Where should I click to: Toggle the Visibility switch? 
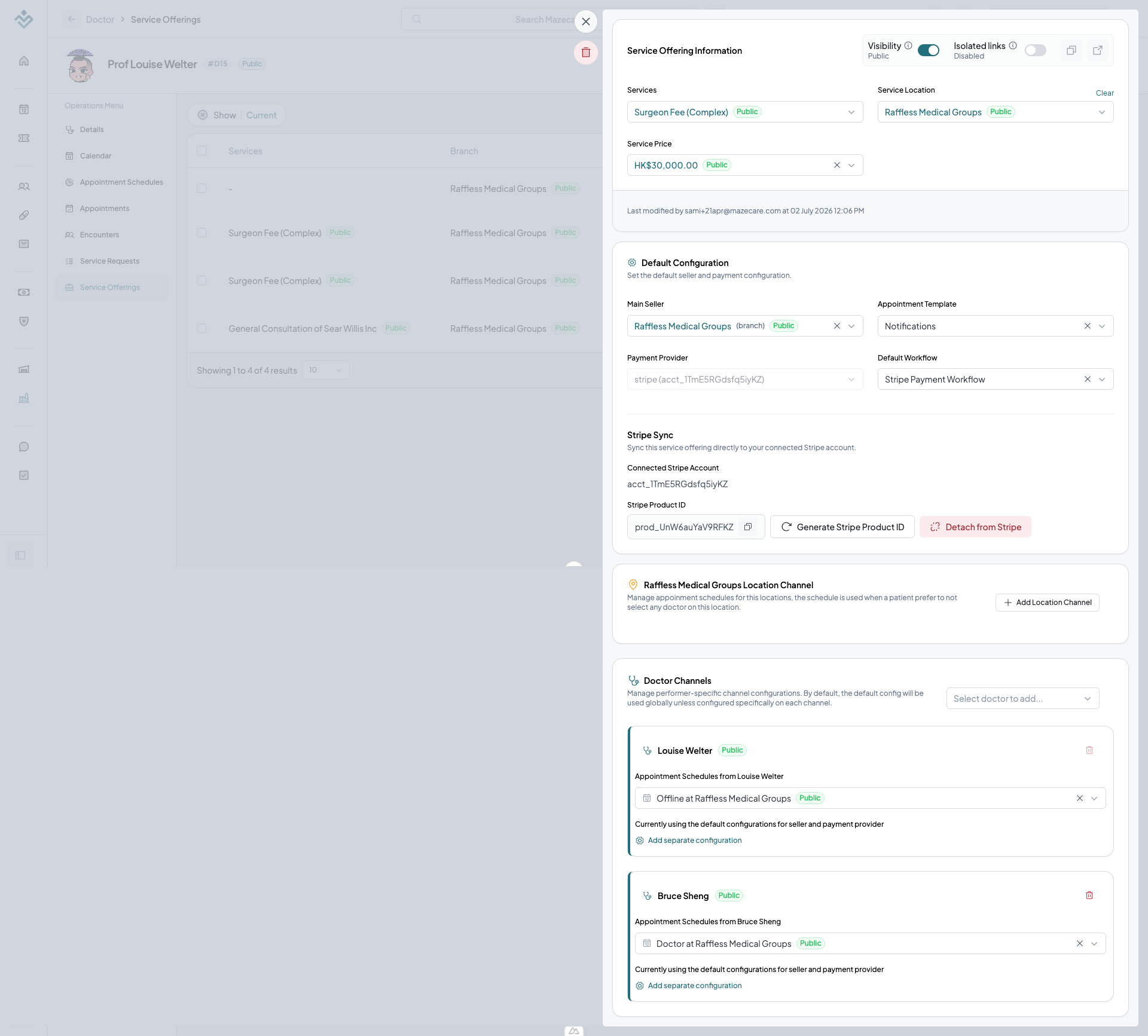click(929, 50)
